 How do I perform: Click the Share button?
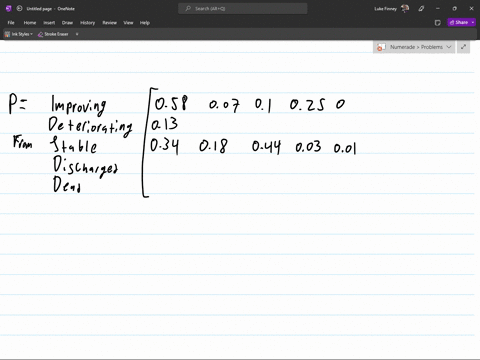[x=459, y=22]
